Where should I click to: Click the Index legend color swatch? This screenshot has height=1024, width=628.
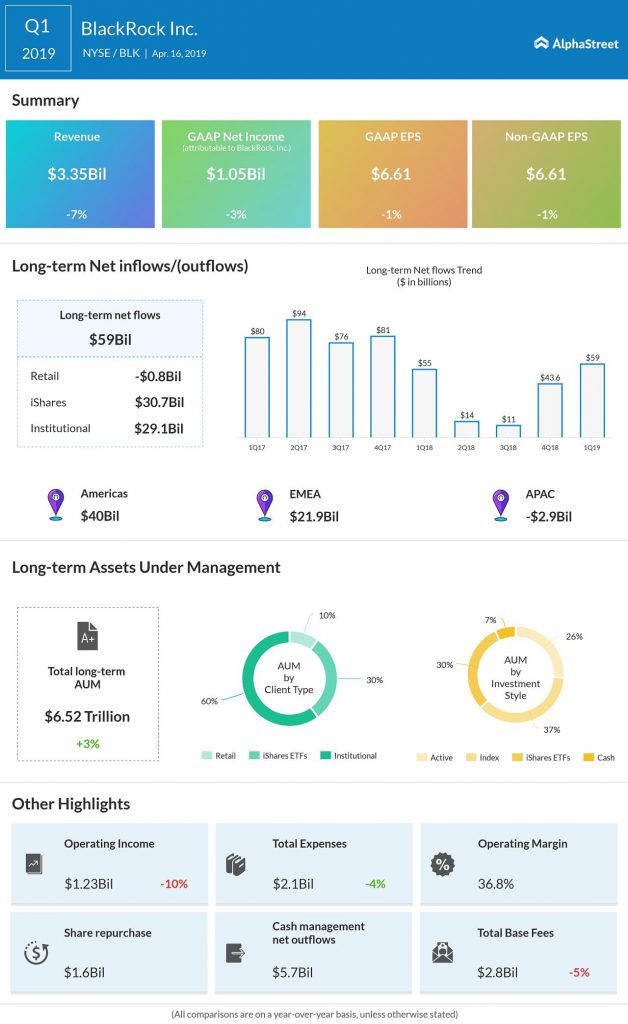tap(471, 758)
